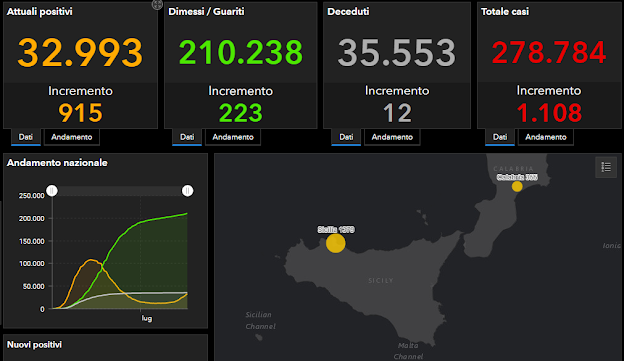
Task: Click the gray 35.553 deceased value
Action: click(397, 53)
